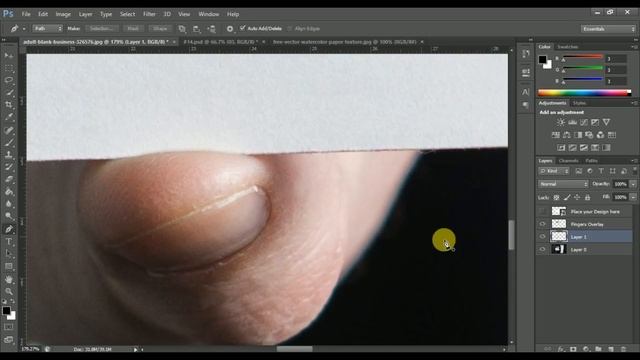Select the Rectangular Marquee tool
Viewport: 640px width, 360px height.
[9, 68]
